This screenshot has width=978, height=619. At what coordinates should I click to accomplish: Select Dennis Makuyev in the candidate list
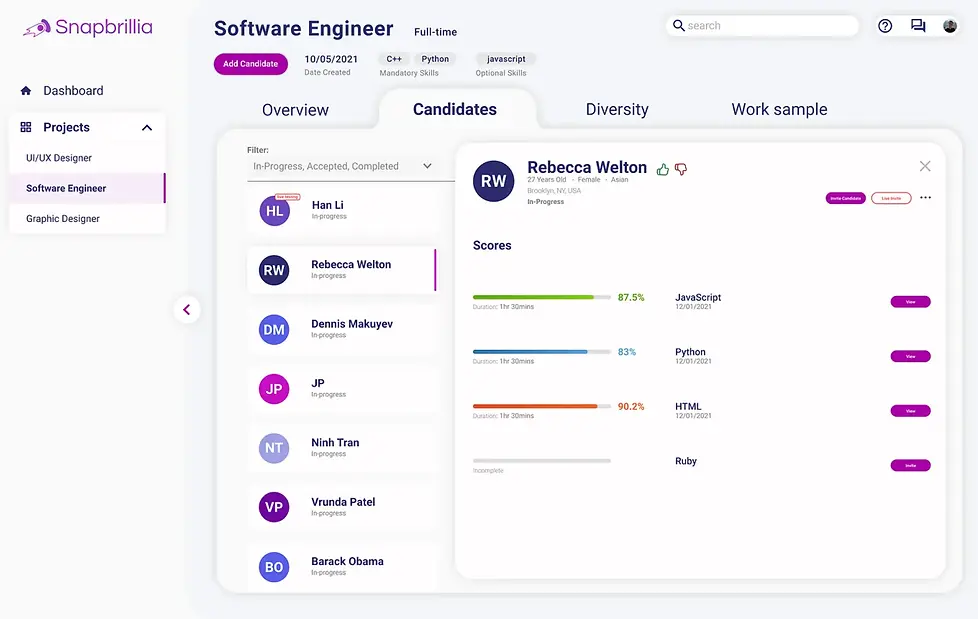coord(342,329)
